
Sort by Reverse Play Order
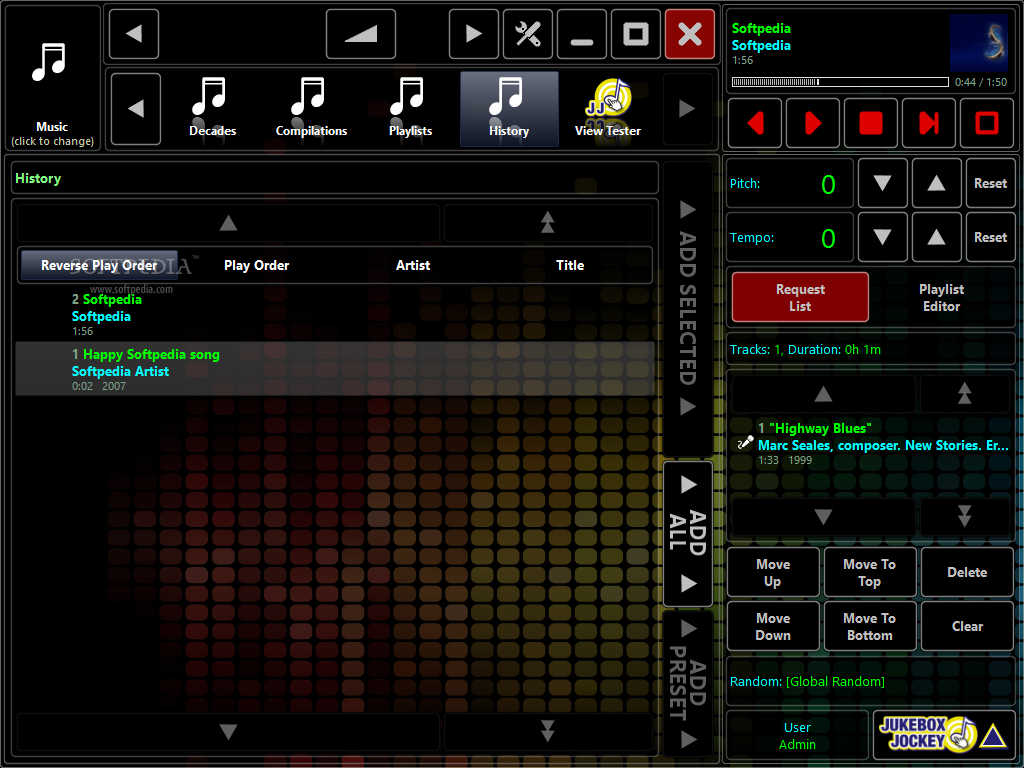tap(99, 265)
